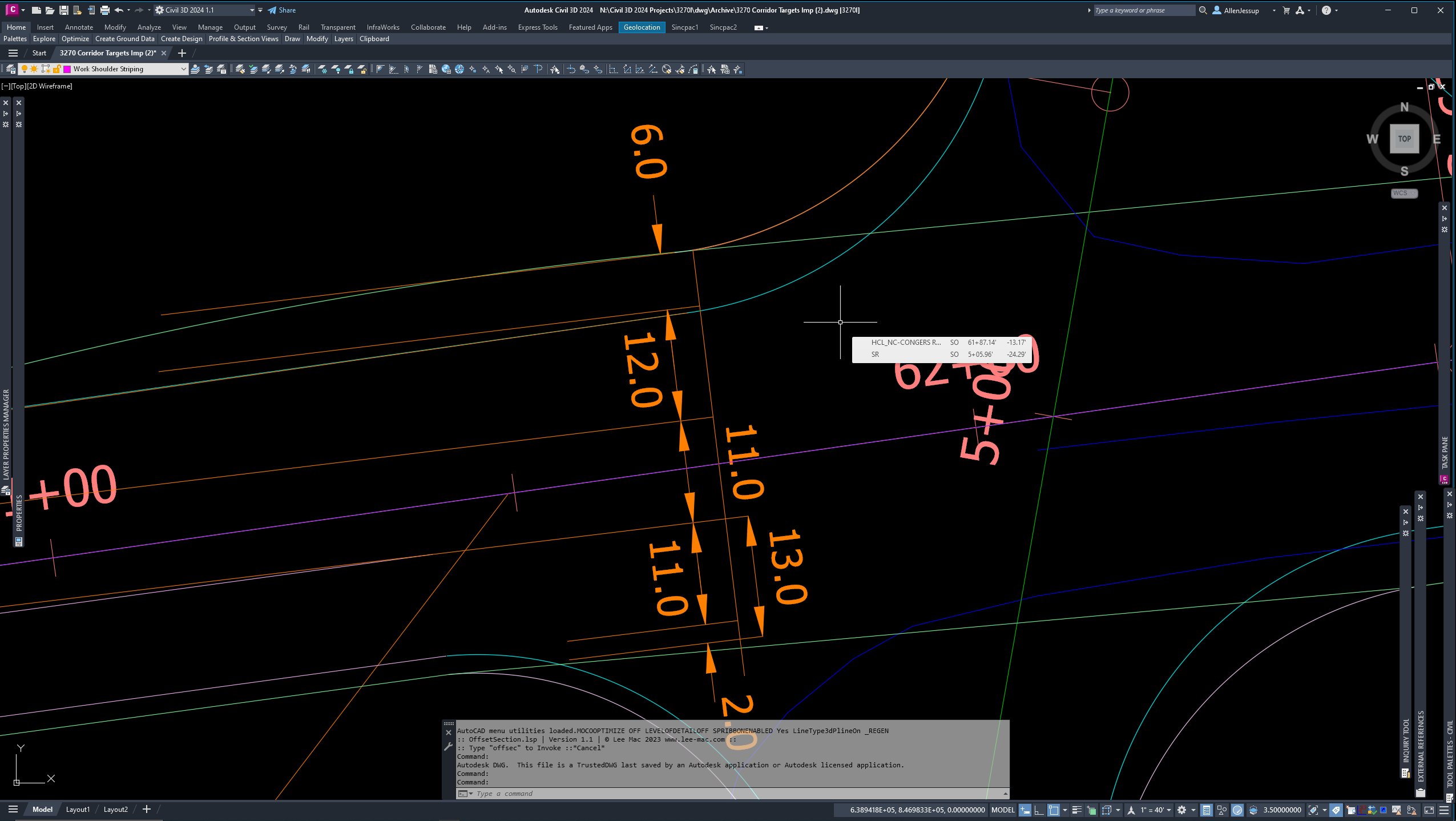
Task: Open the Work Shoulder Striping layer dropdown
Action: pyautogui.click(x=183, y=69)
